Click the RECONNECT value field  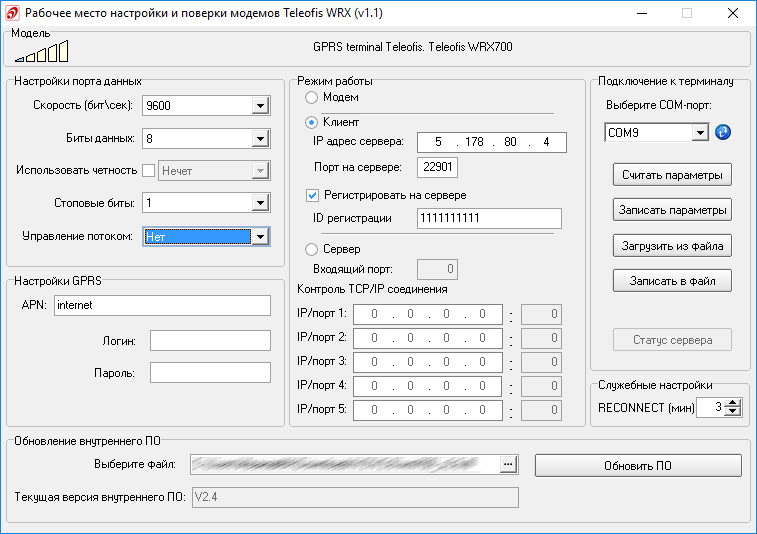tap(711, 407)
